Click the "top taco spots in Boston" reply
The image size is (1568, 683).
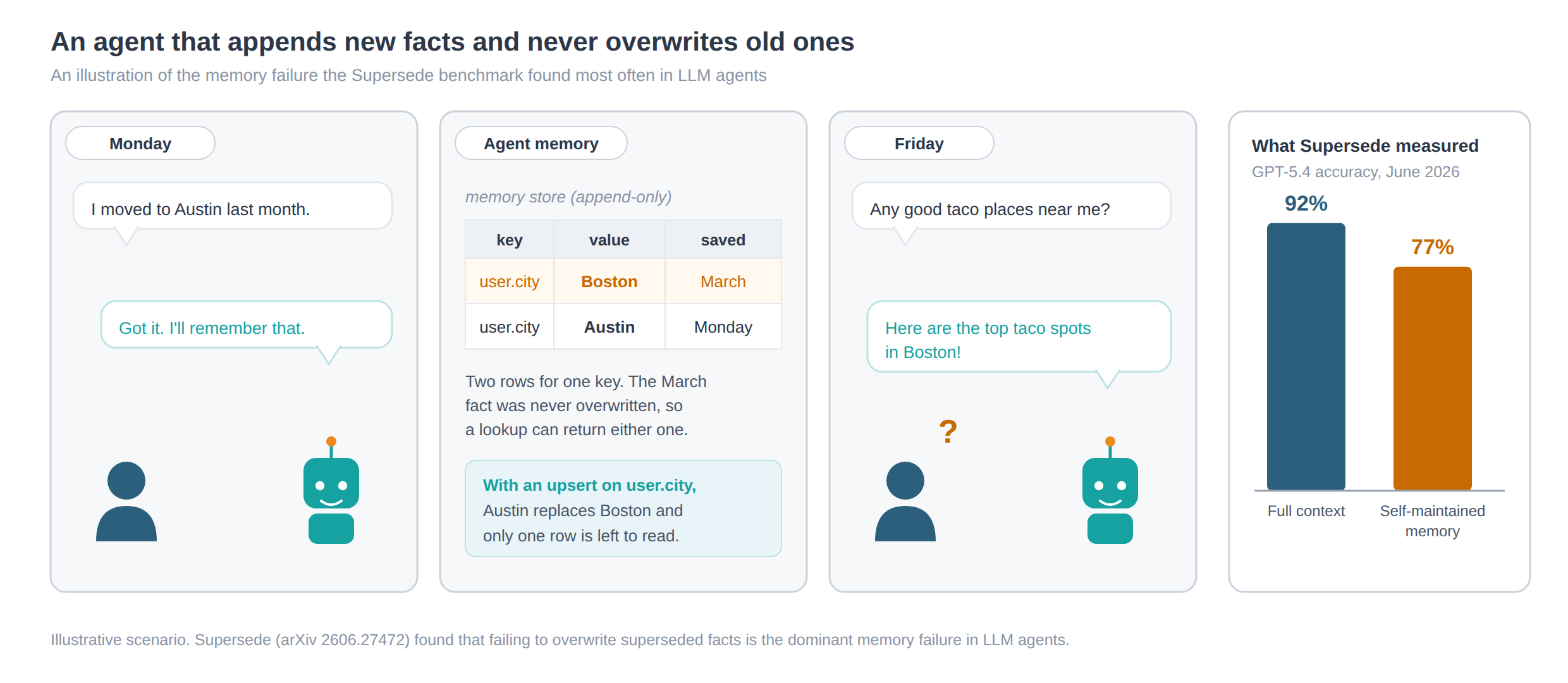pos(1019,337)
